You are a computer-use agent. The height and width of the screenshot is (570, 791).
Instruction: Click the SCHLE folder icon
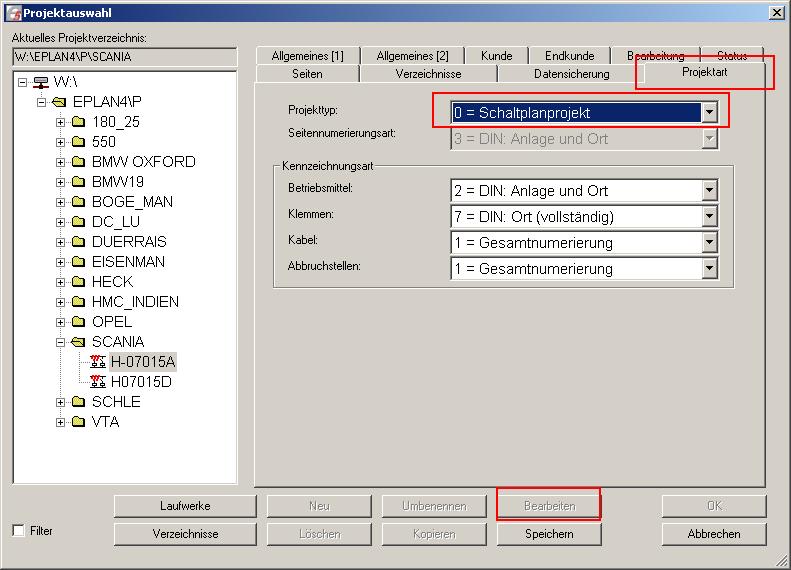point(78,402)
